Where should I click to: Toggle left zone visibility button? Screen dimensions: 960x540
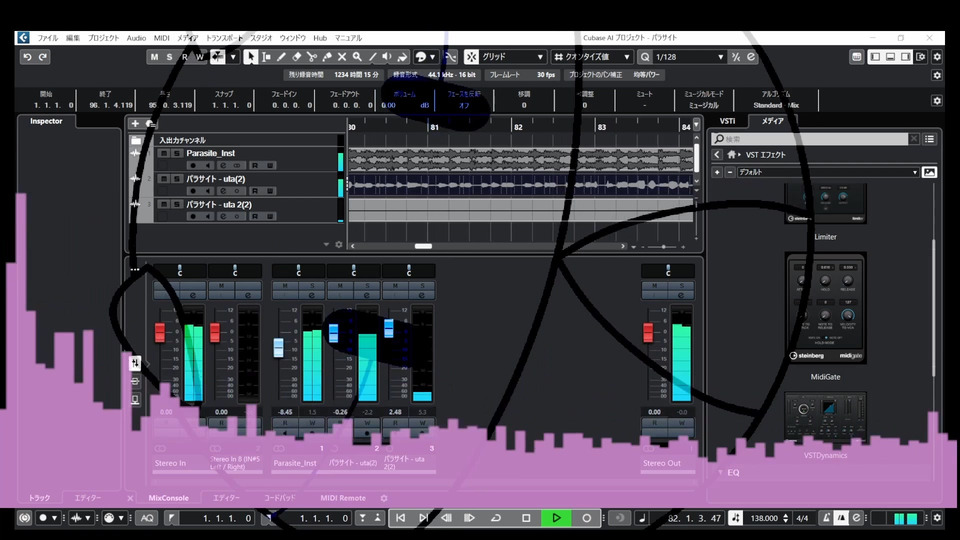[x=876, y=57]
